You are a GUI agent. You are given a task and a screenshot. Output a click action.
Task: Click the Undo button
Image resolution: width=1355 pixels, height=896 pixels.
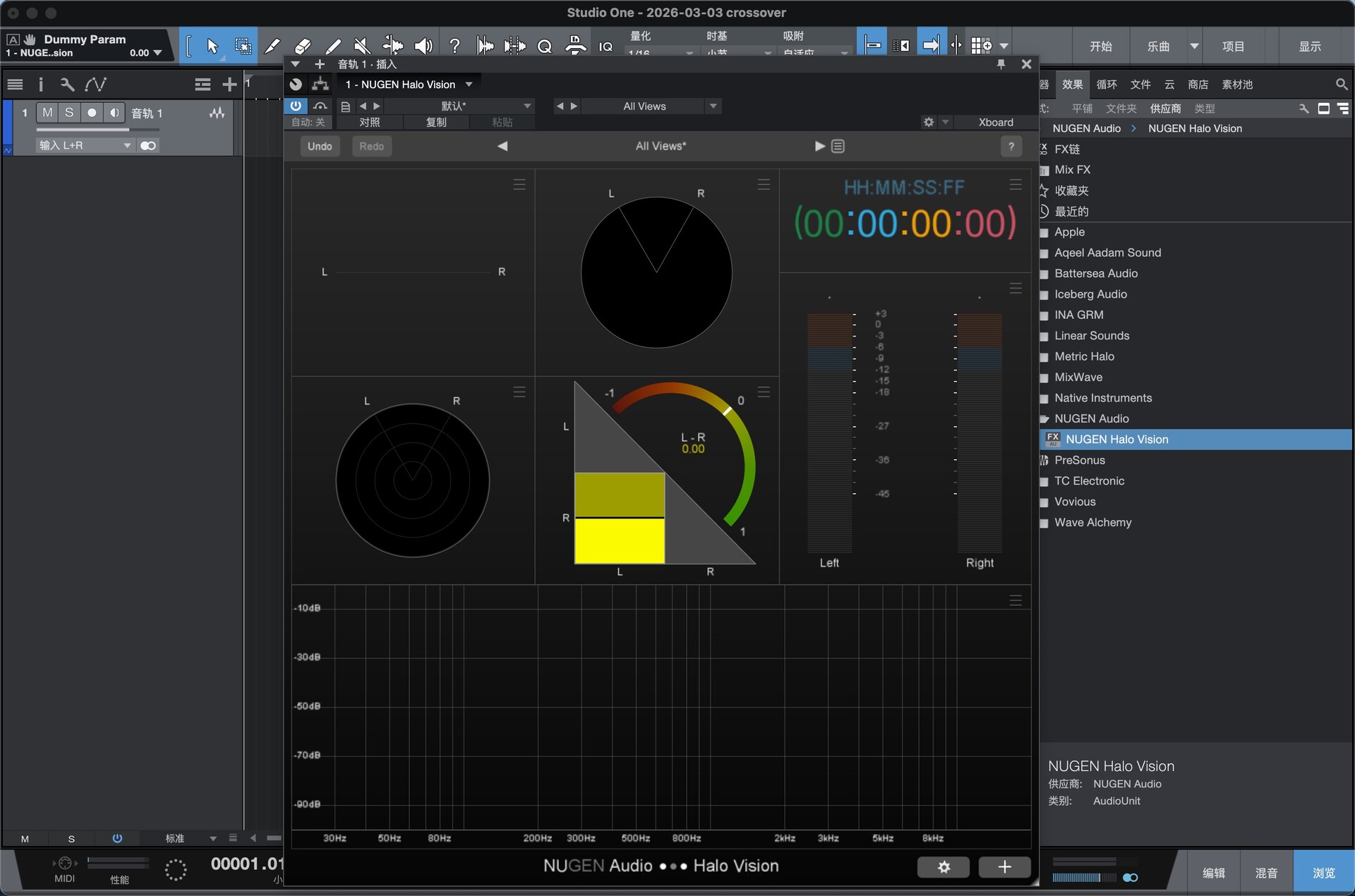[x=320, y=146]
